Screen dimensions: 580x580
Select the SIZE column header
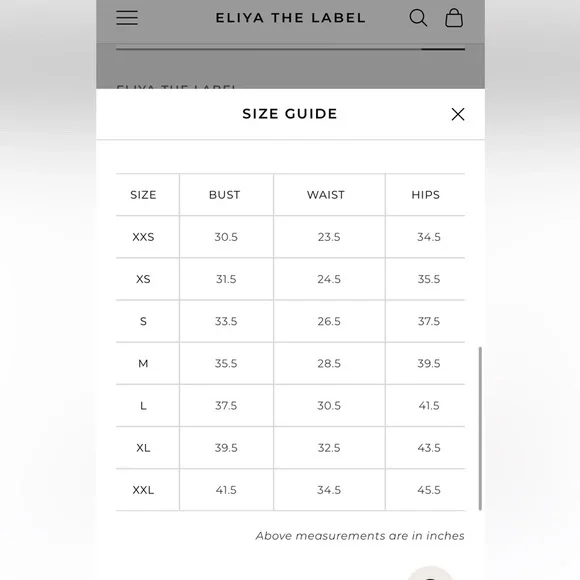(143, 195)
